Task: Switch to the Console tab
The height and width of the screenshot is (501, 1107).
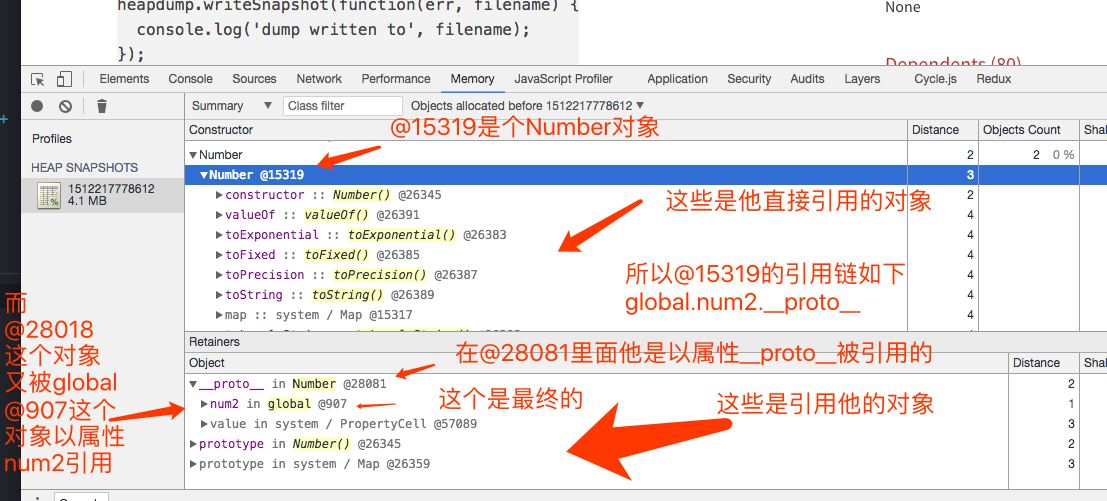Action: click(191, 79)
